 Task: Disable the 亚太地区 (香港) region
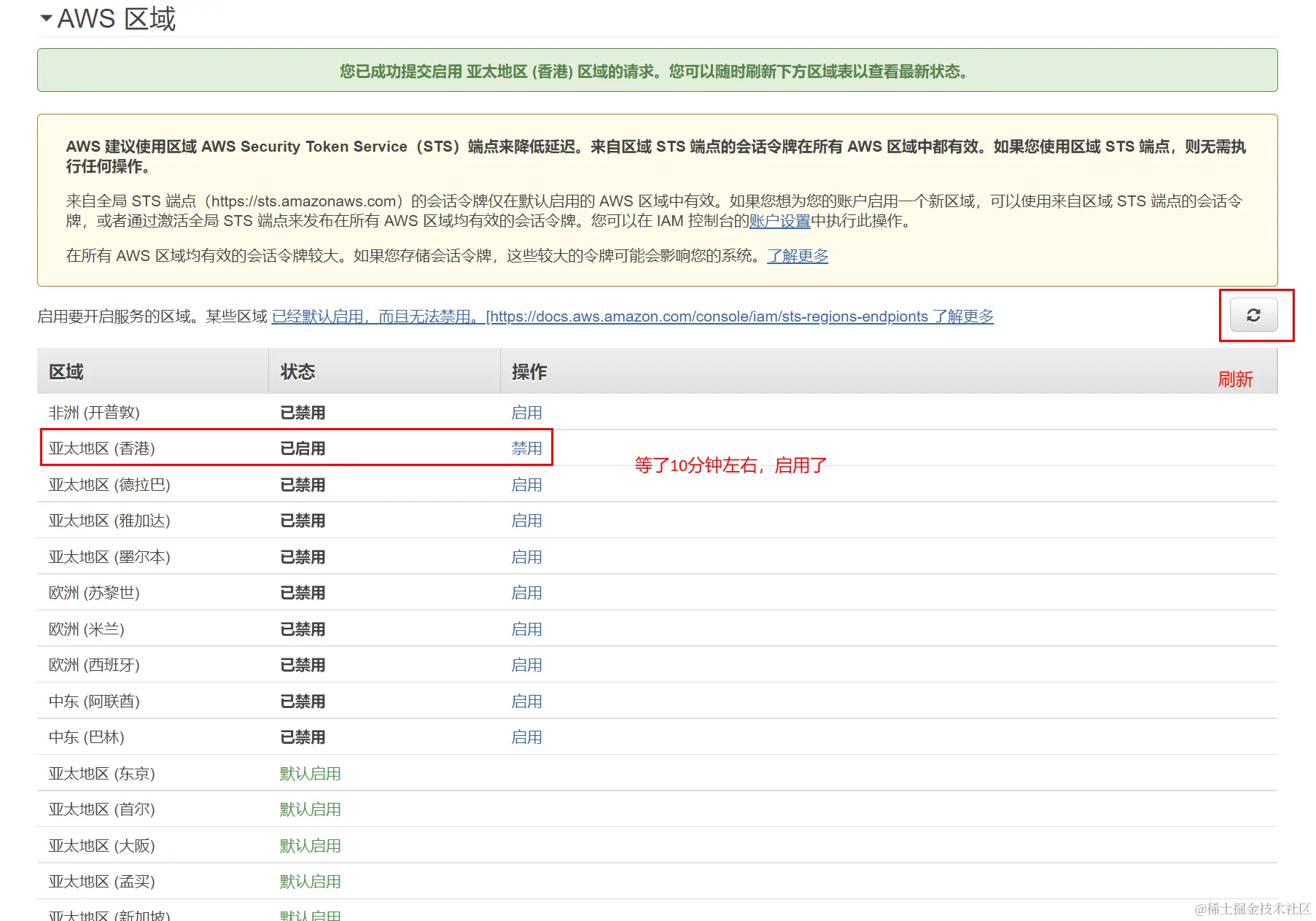526,448
